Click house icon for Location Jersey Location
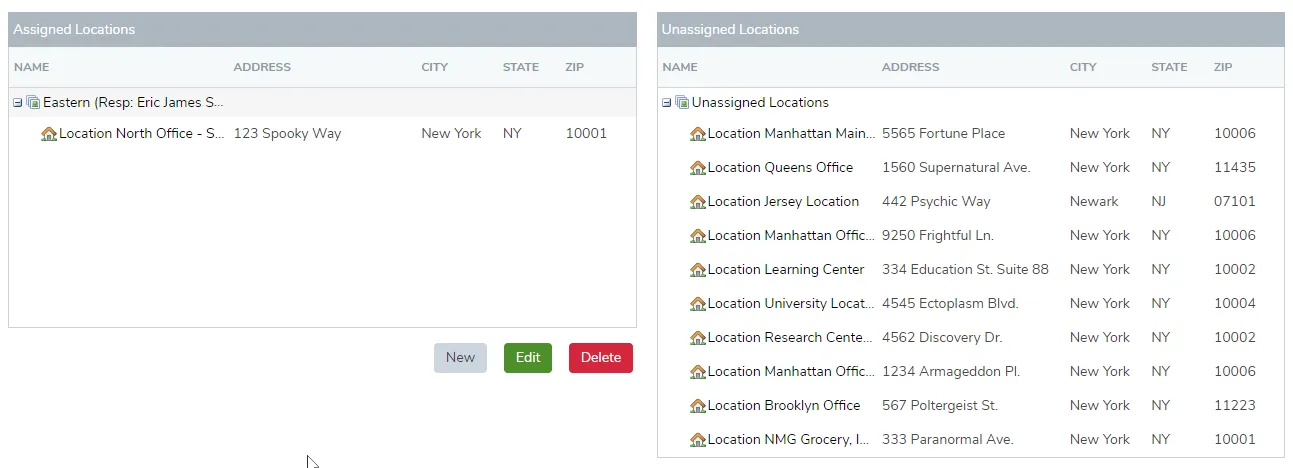The image size is (1293, 468). pyautogui.click(x=698, y=202)
